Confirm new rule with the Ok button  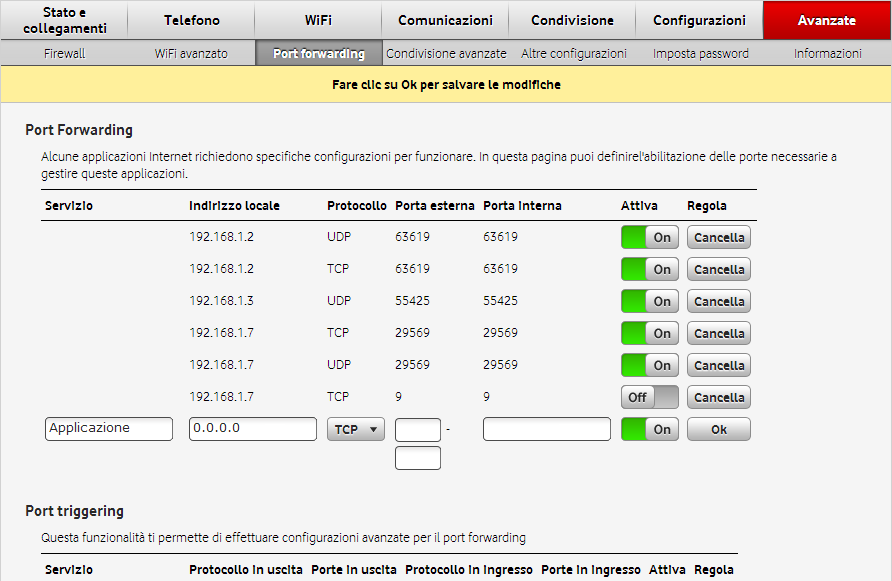pos(718,428)
